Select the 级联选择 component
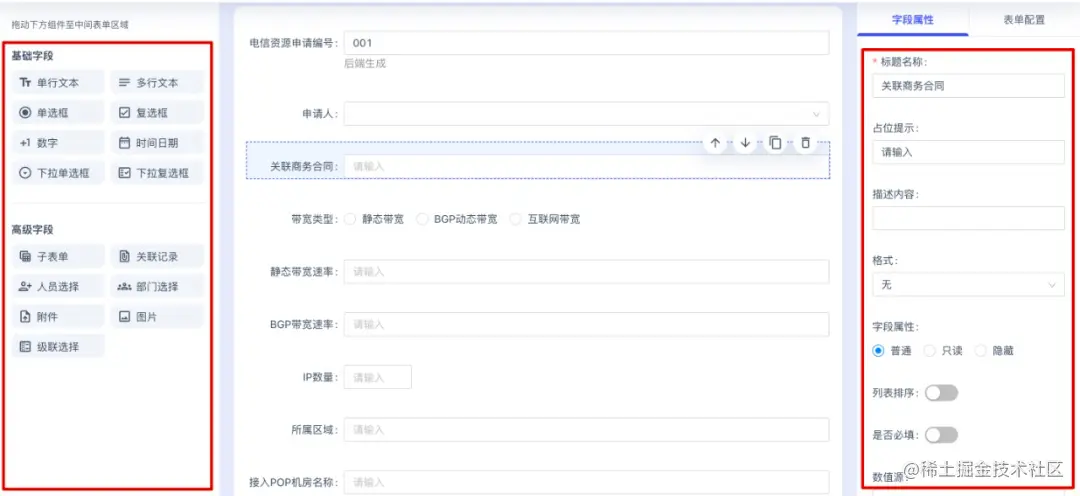The width and height of the screenshot is (1080, 496). [x=59, y=347]
